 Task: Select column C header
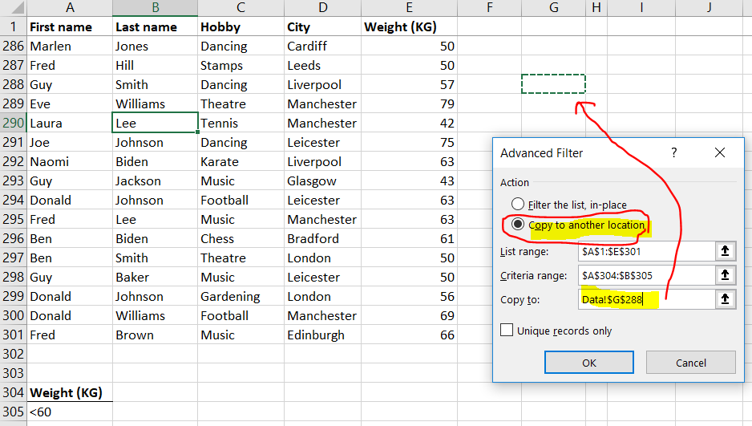240,8
